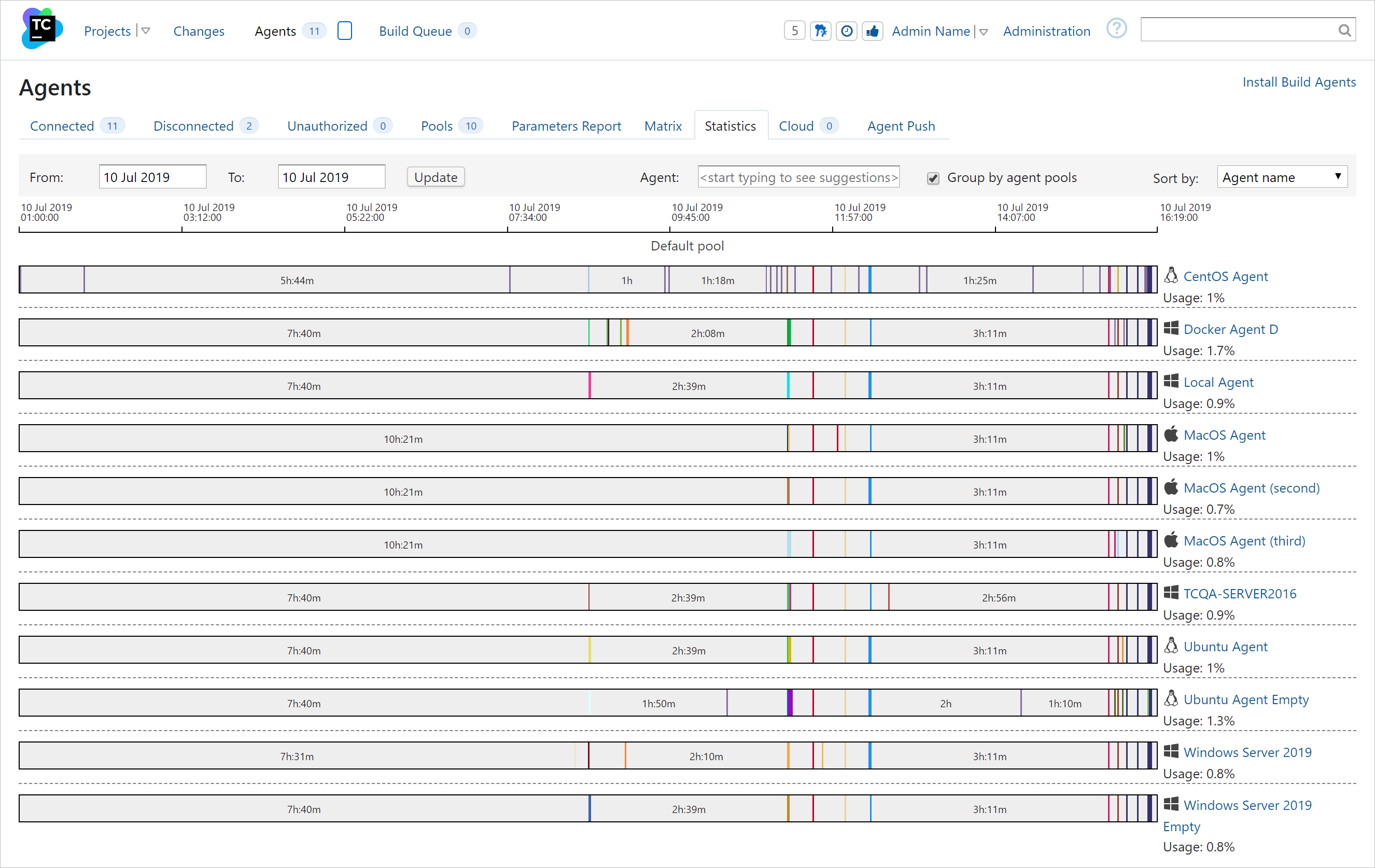Viewport: 1375px width, 868px height.
Task: Switch to the Disconnected tab
Action: [193, 125]
